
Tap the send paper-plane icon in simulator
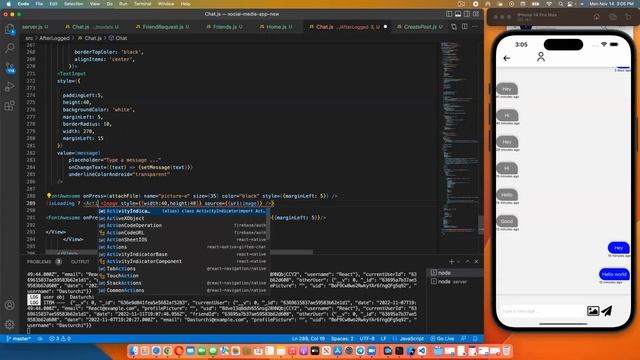607,311
